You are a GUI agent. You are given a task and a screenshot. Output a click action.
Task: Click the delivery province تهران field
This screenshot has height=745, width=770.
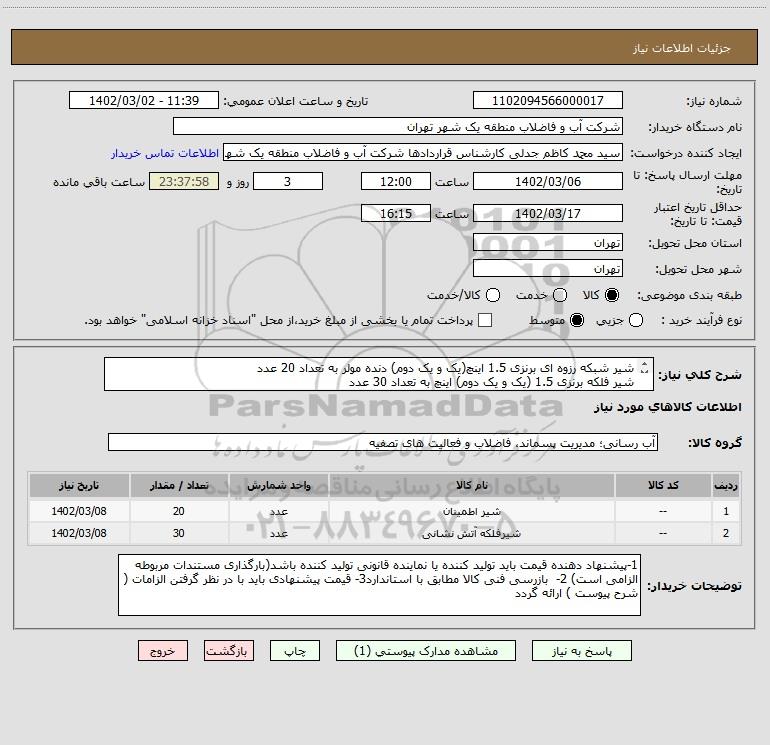(548, 242)
